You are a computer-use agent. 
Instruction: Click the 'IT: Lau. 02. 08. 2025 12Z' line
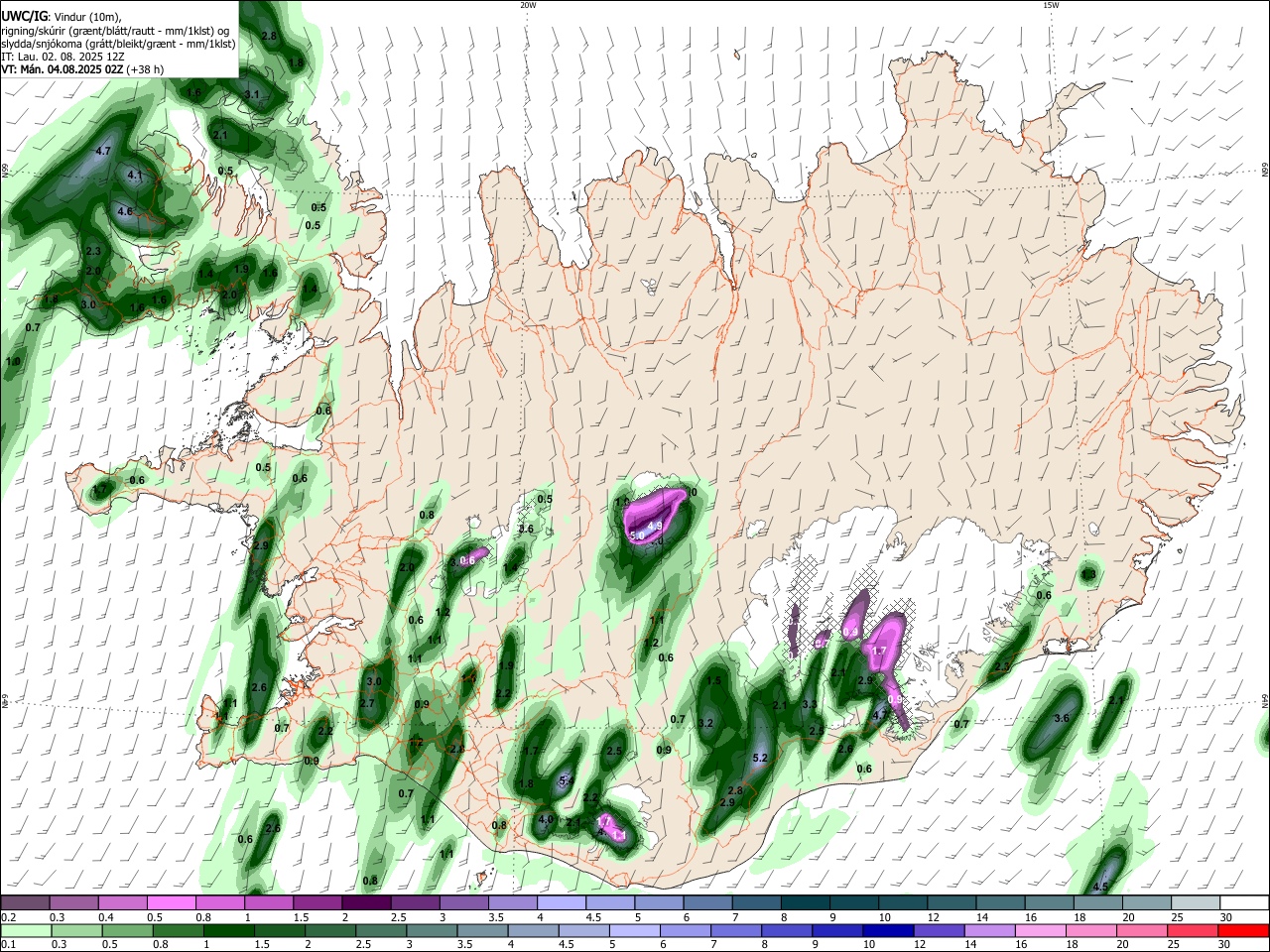[63, 57]
